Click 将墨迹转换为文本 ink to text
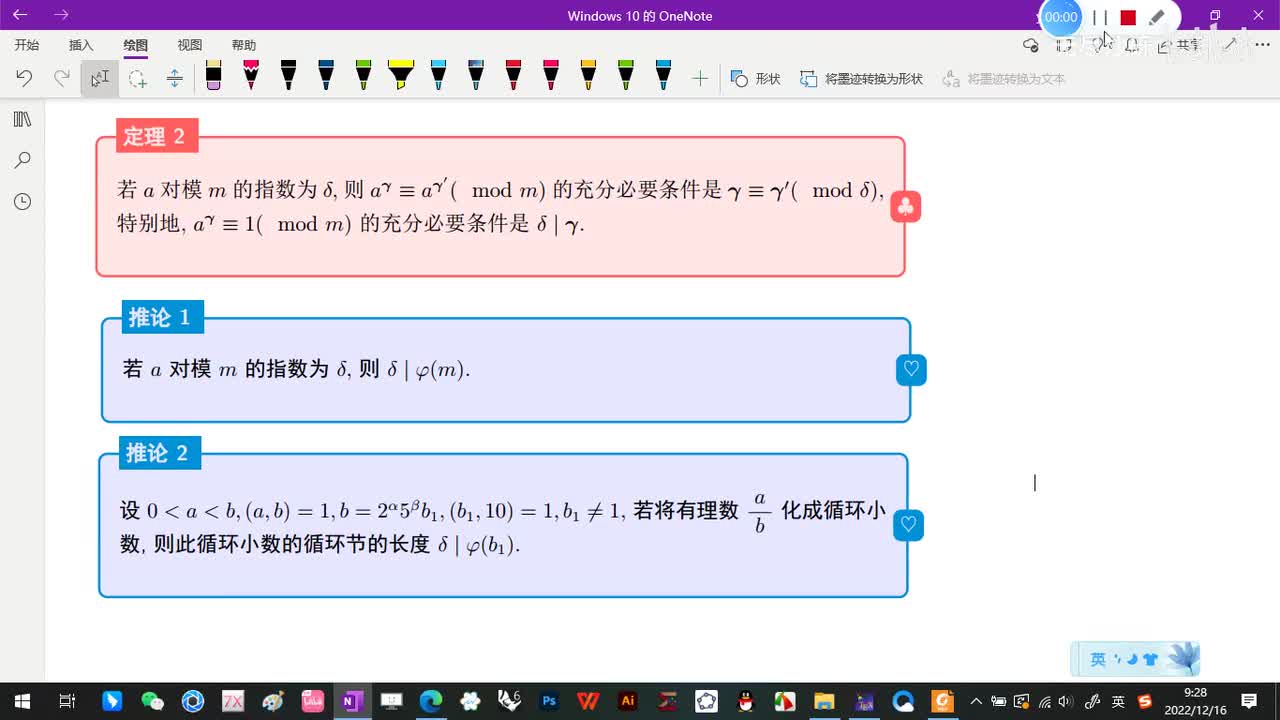This screenshot has width=1280, height=720. 1004,78
